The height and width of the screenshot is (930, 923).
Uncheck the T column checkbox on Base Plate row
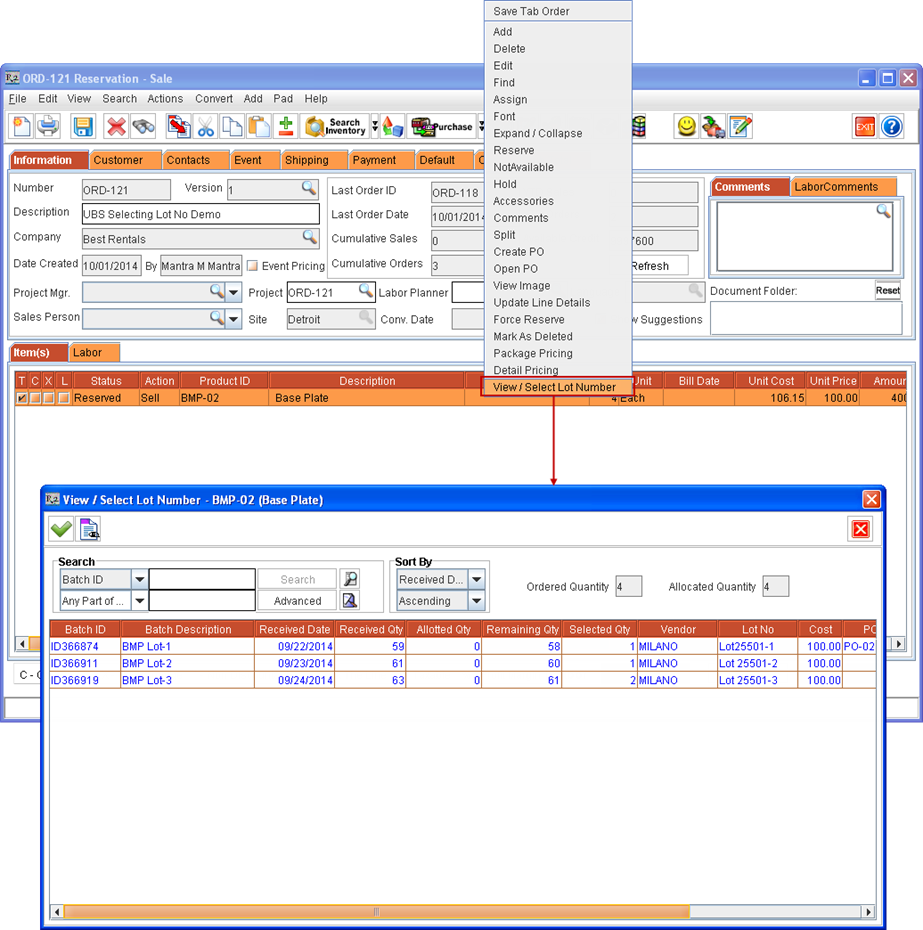tap(22, 398)
